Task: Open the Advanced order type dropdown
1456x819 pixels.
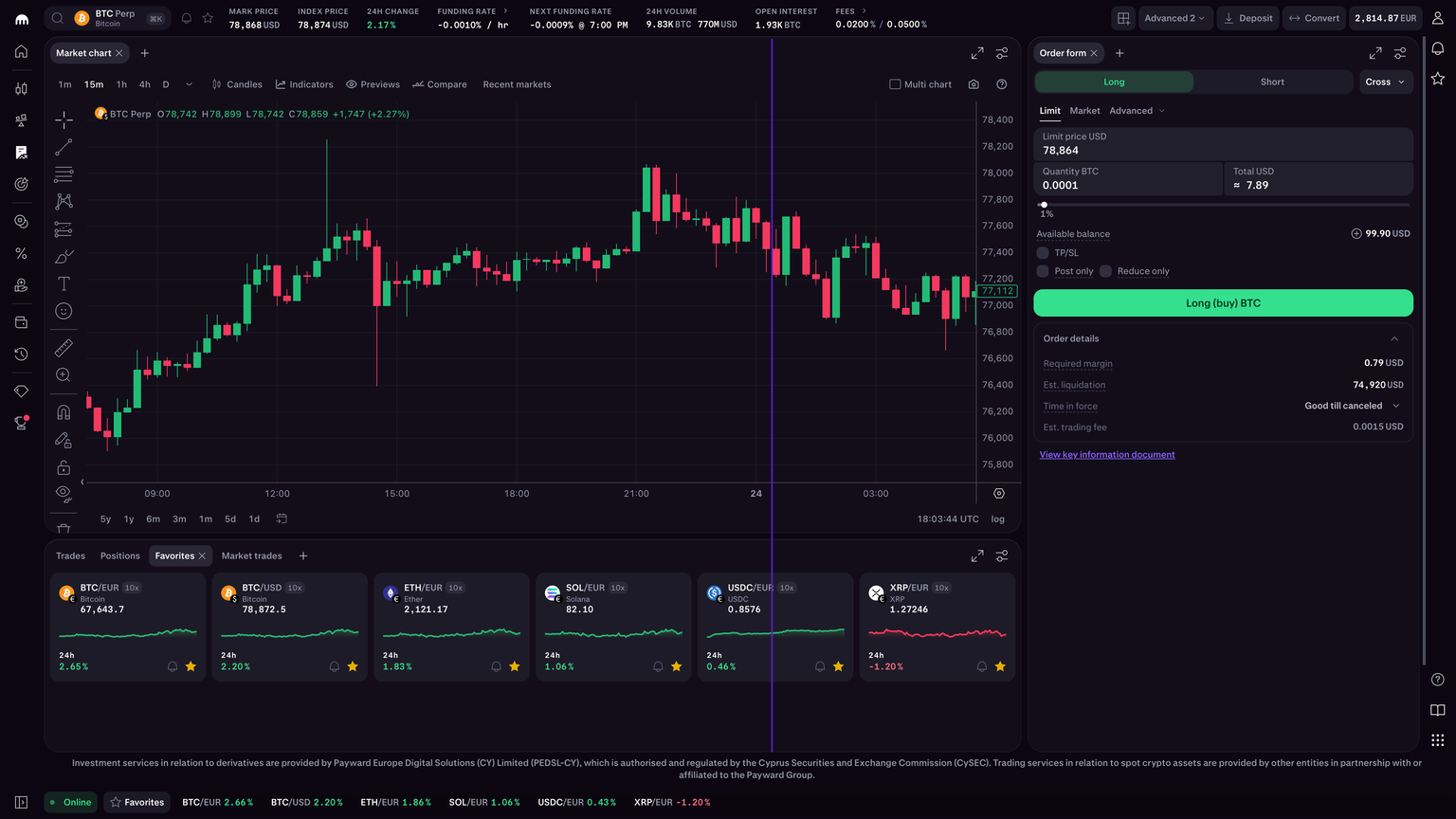Action: click(x=1137, y=111)
